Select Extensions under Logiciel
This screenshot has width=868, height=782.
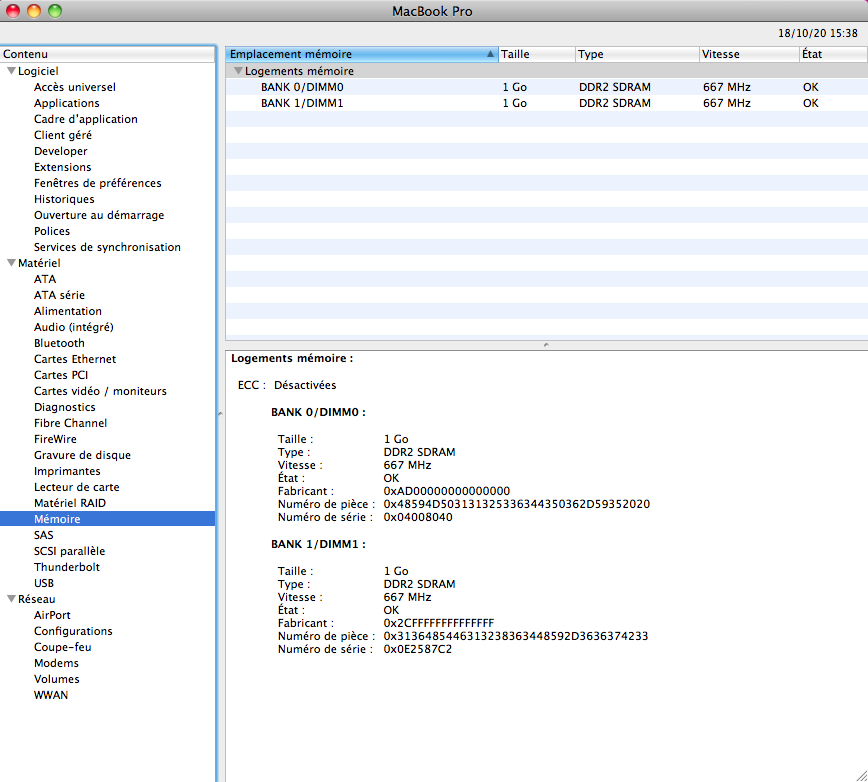[x=62, y=167]
